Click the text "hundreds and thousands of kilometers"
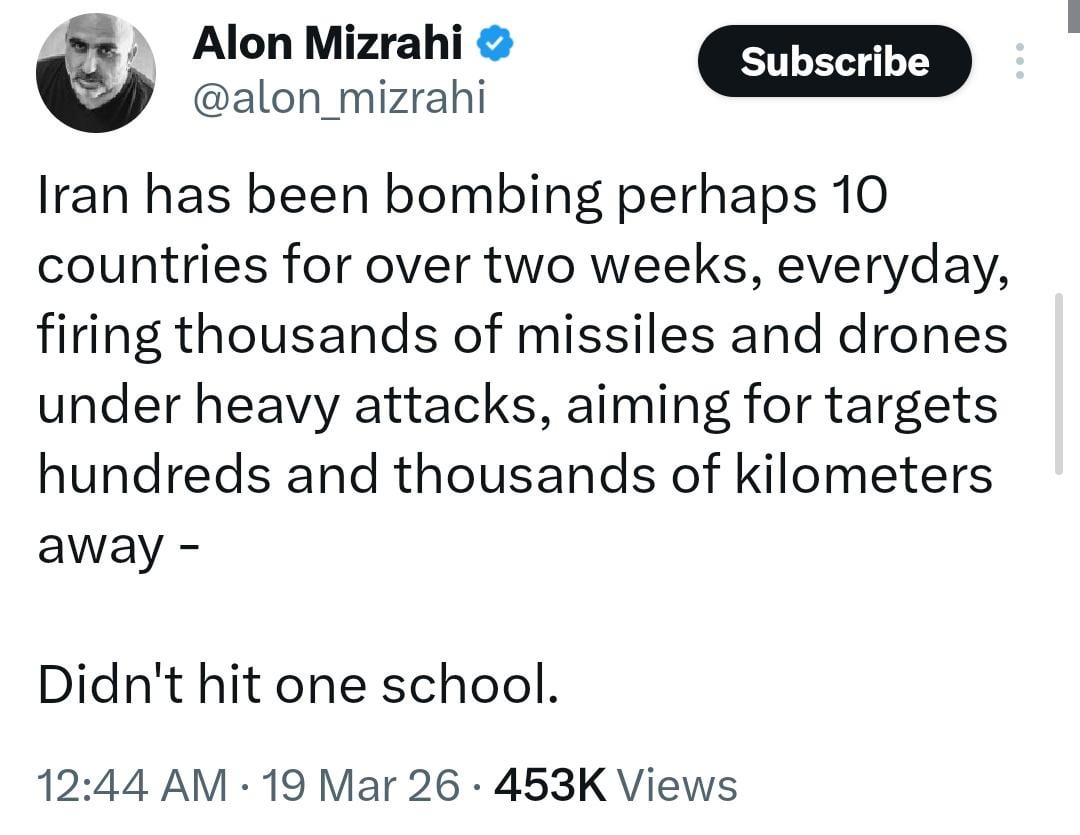Image resolution: width=1080 pixels, height=835 pixels. 515,477
